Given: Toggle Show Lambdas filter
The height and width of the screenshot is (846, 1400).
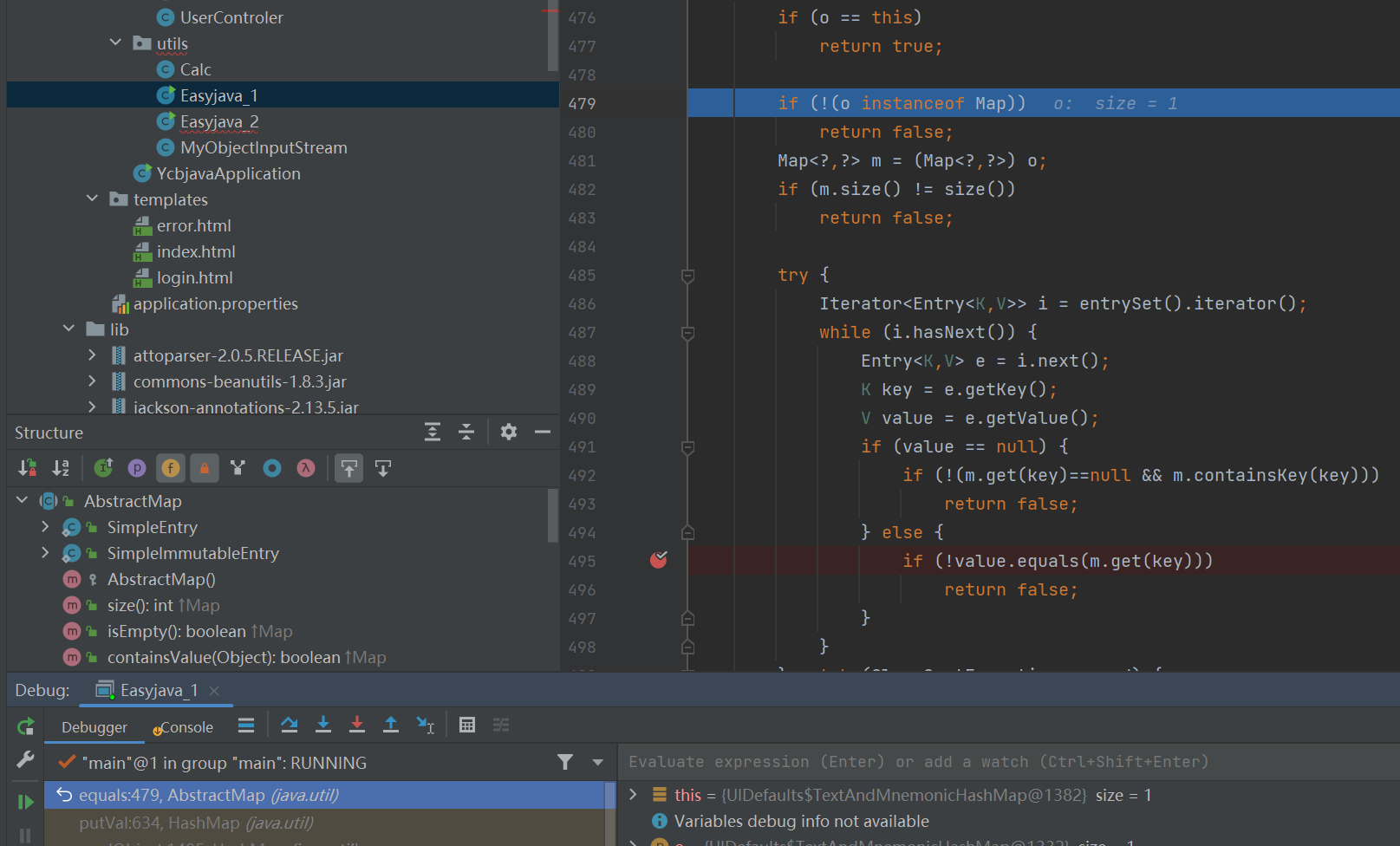Looking at the screenshot, I should tap(306, 468).
